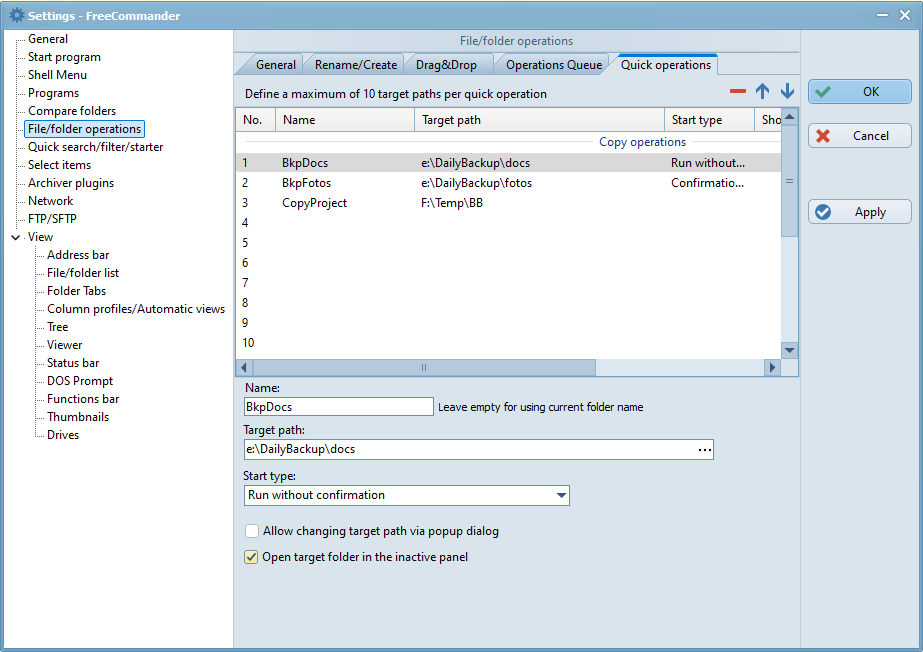This screenshot has width=923, height=652.
Task: Select the BkpFotos row in list
Action: point(509,183)
